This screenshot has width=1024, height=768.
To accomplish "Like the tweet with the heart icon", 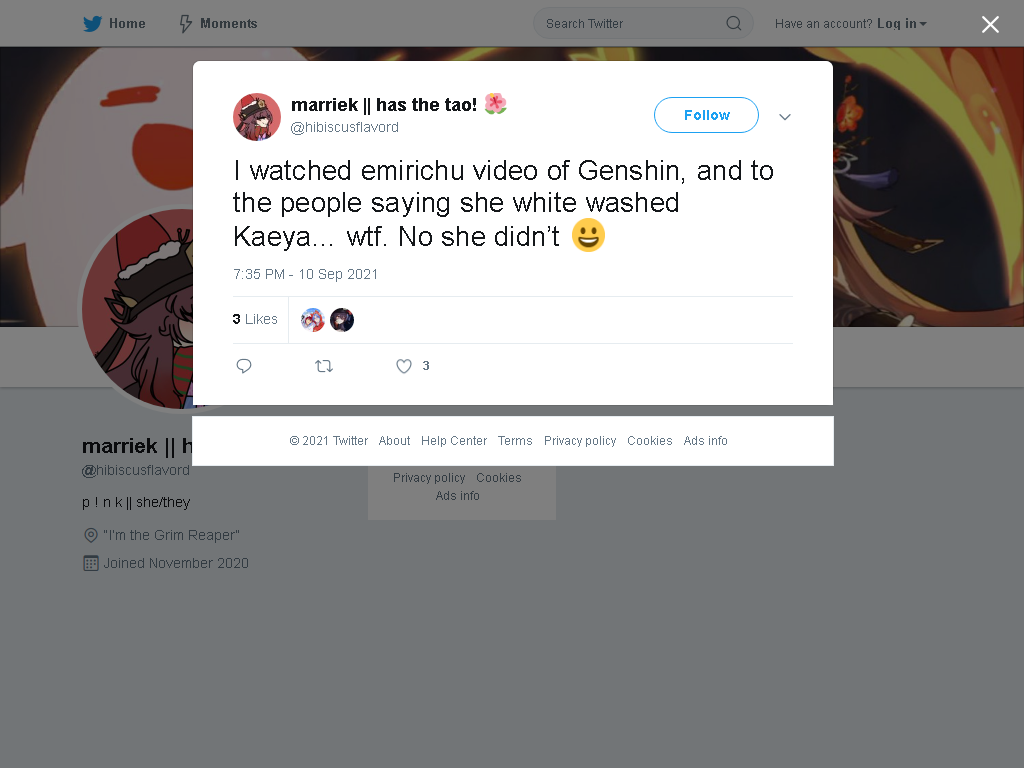I will (404, 366).
